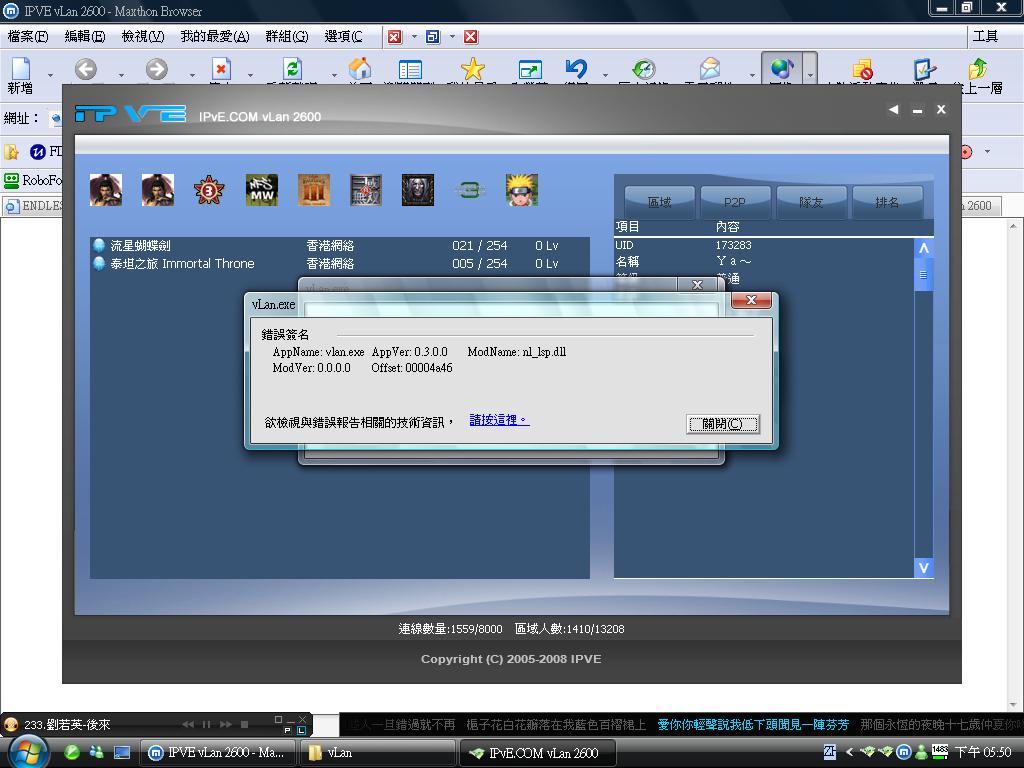Screen dimensions: 1024x768
Task: Click the back arrow navigation button
Action: 86,70
